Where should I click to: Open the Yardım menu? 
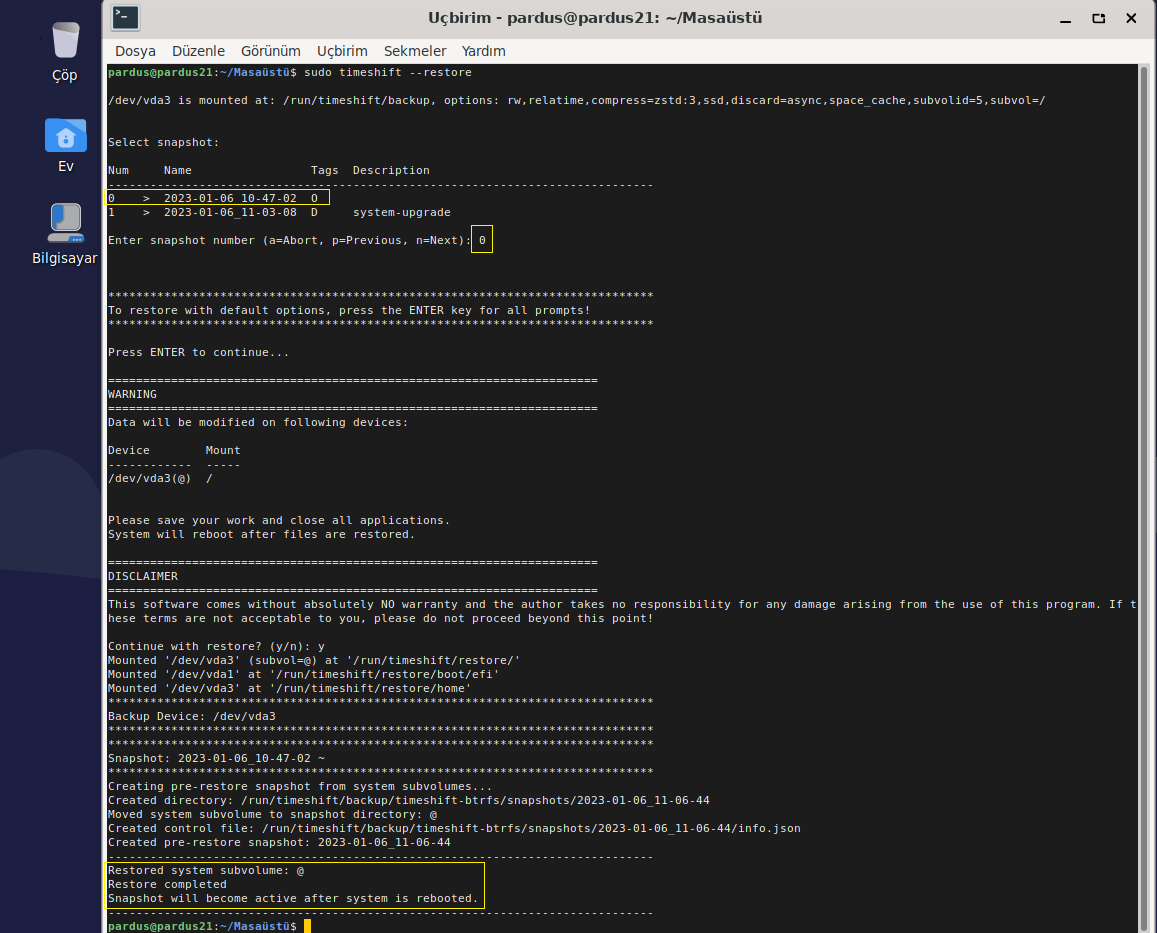pos(483,51)
